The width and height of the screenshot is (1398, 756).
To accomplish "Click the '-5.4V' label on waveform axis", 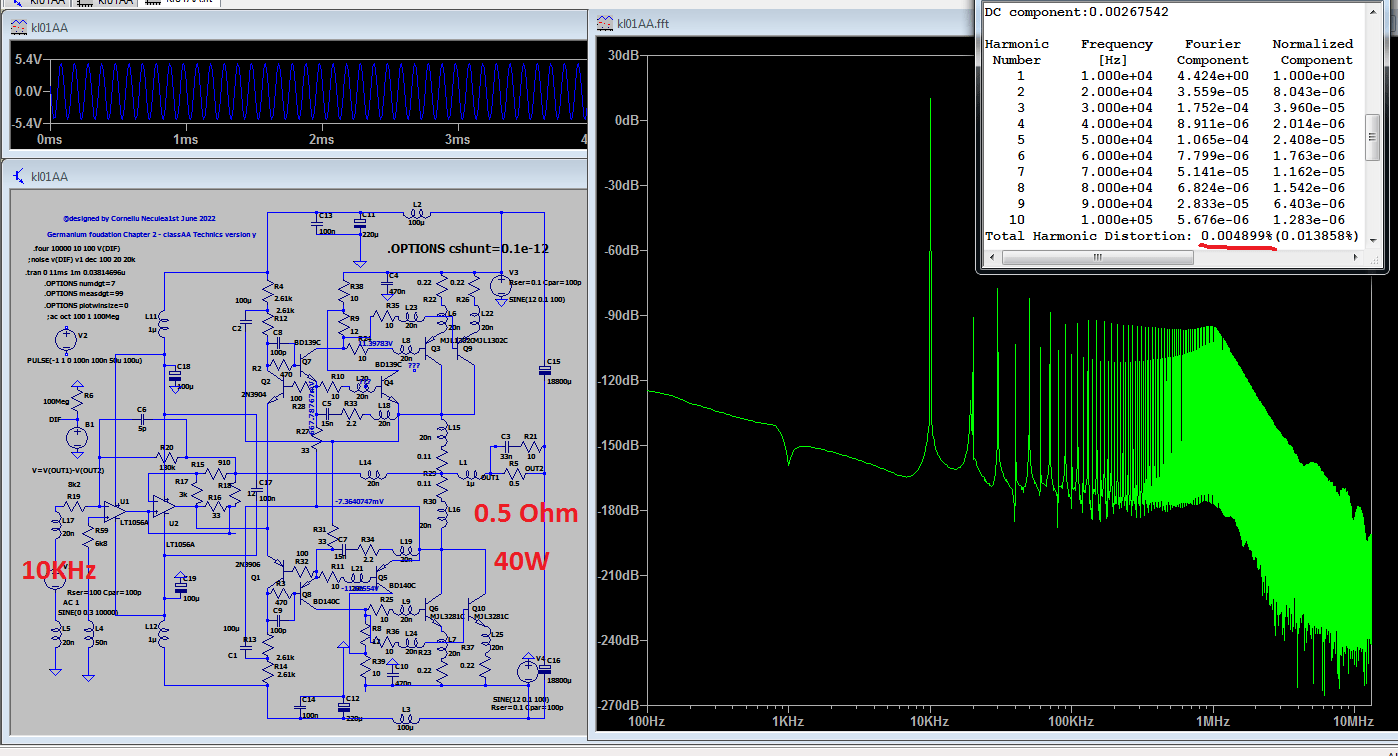I will [26, 122].
